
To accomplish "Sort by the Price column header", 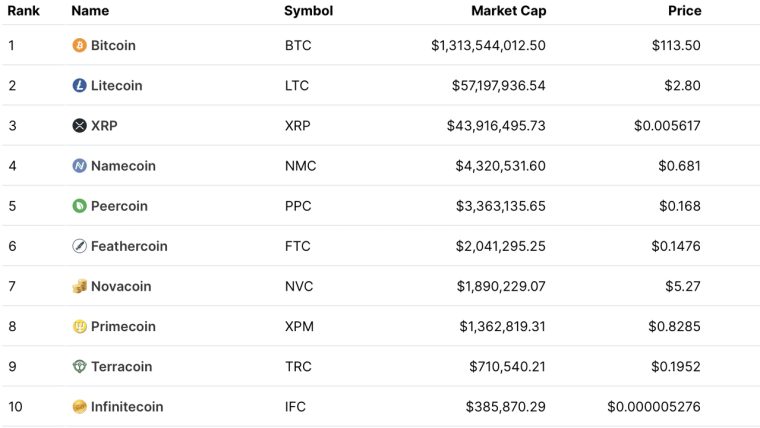I will click(x=684, y=11).
